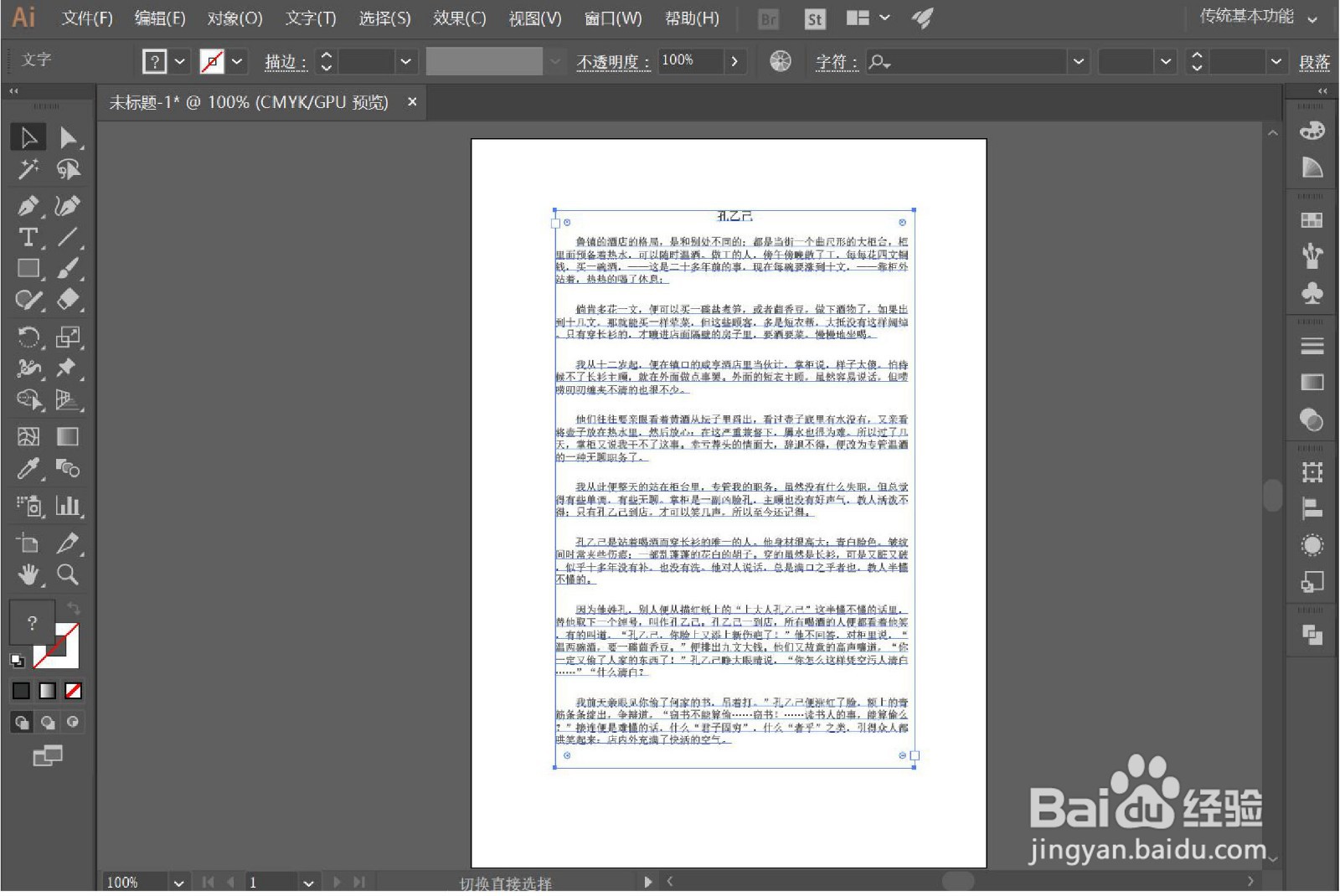1340x896 pixels.
Task: Select the Selection tool (black arrow)
Action: pos(28,137)
